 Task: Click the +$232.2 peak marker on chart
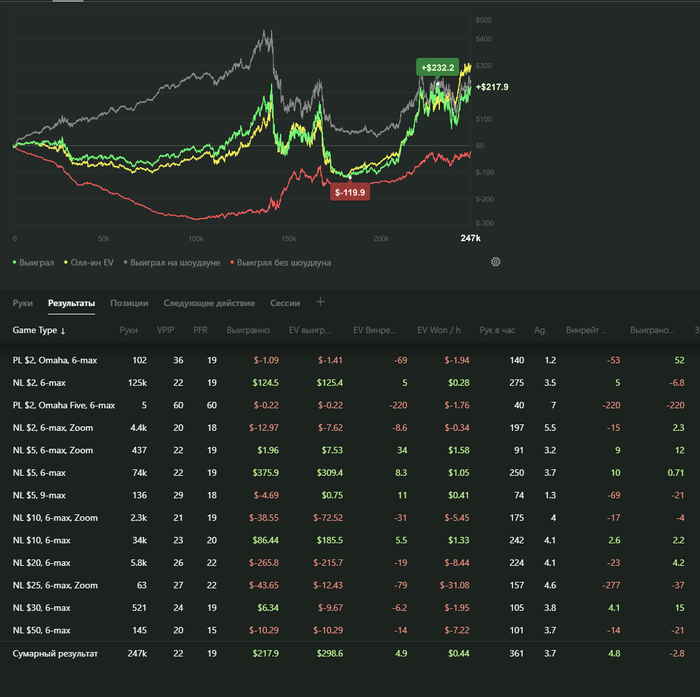[x=438, y=68]
